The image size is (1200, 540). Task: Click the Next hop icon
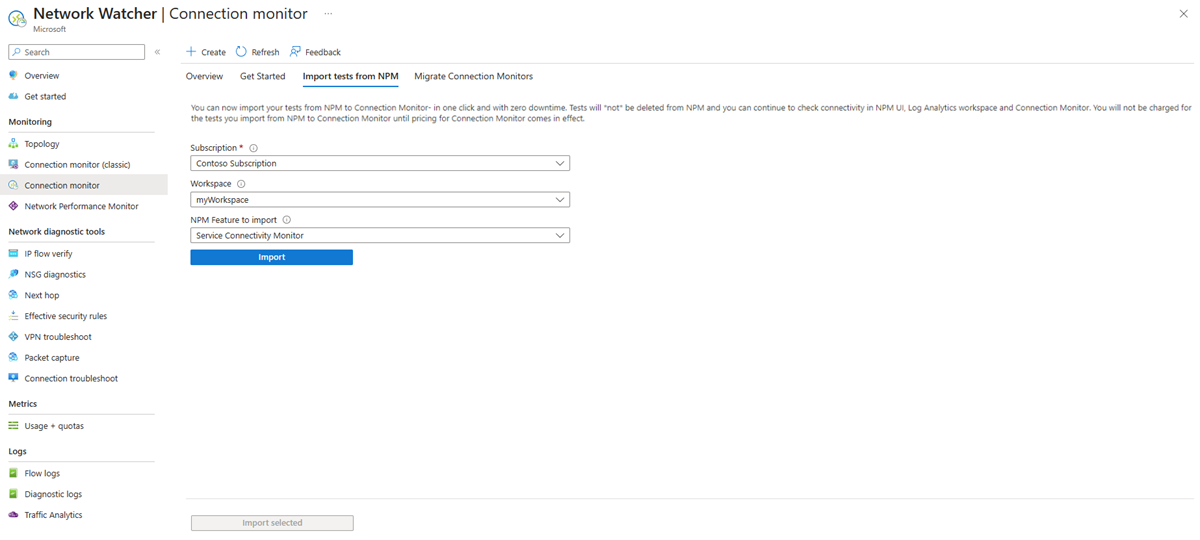[14, 295]
